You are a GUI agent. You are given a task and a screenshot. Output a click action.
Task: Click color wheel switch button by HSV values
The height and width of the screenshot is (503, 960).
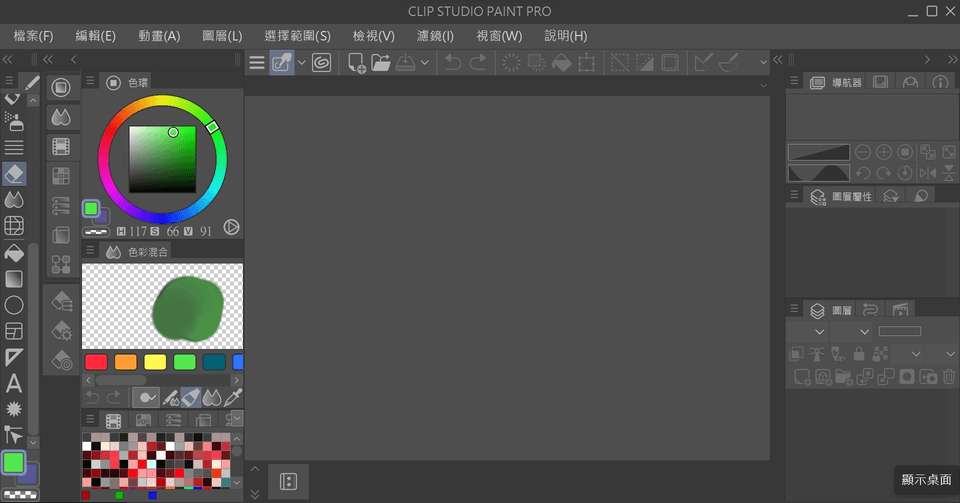231,227
